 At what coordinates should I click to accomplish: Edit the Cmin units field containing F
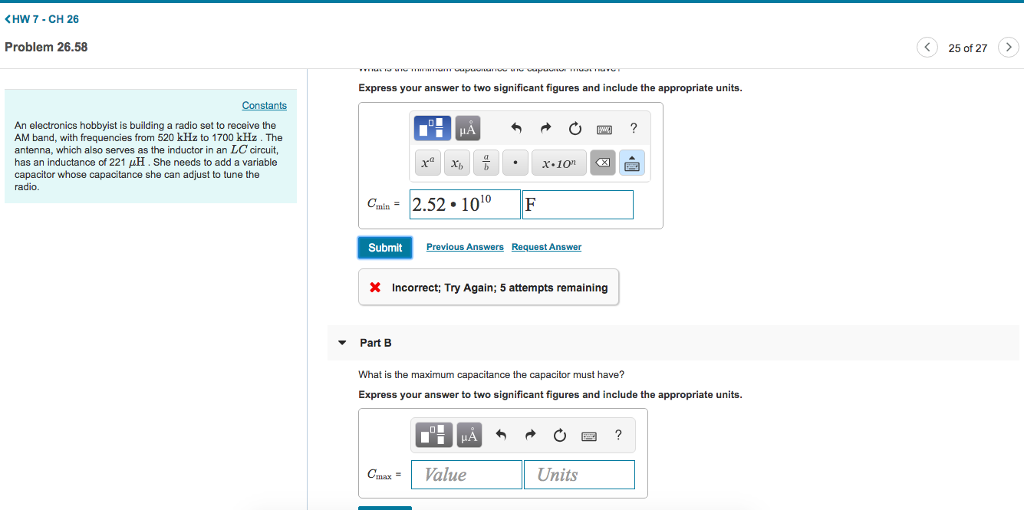[x=578, y=204]
